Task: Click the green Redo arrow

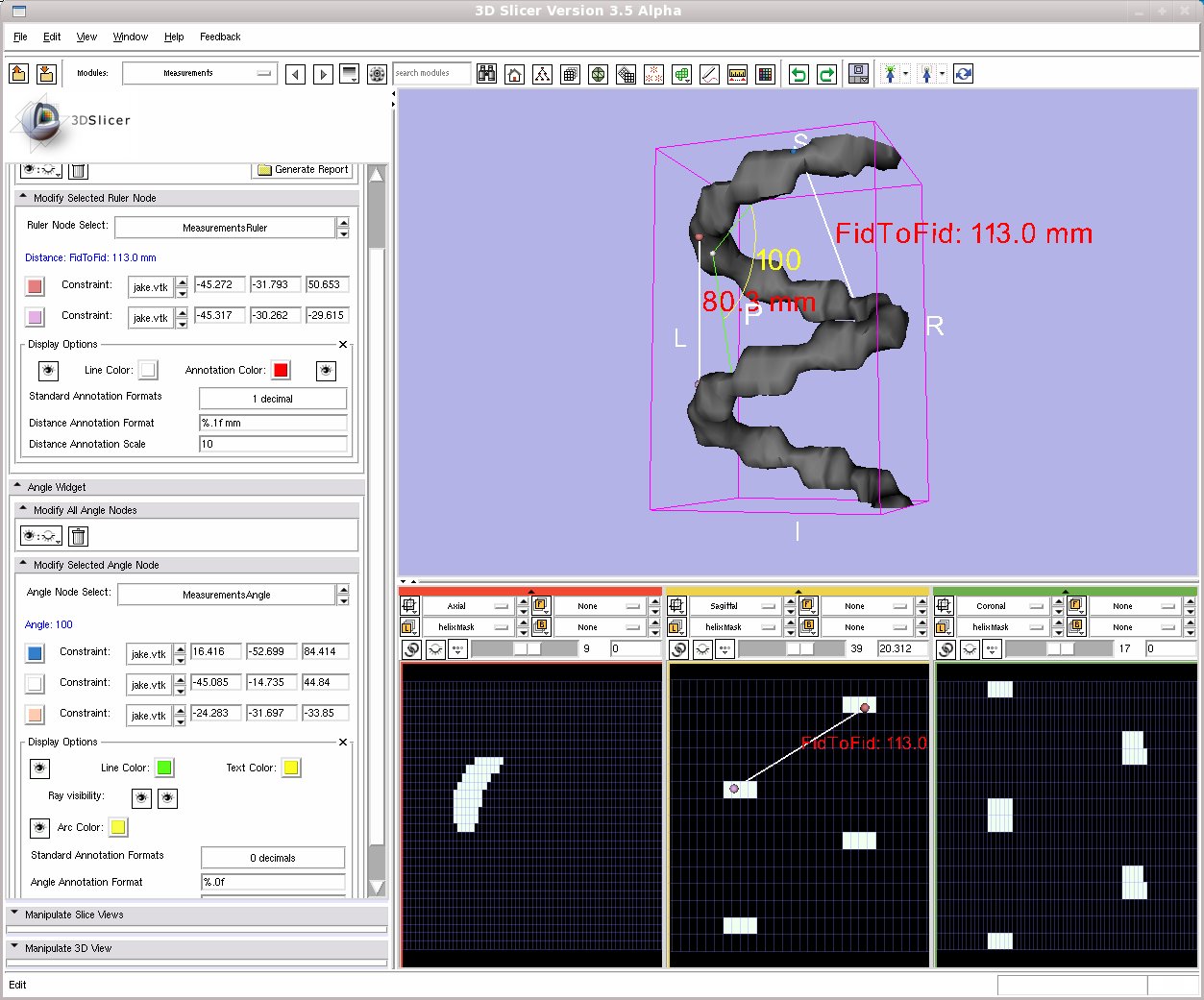Action: point(826,74)
